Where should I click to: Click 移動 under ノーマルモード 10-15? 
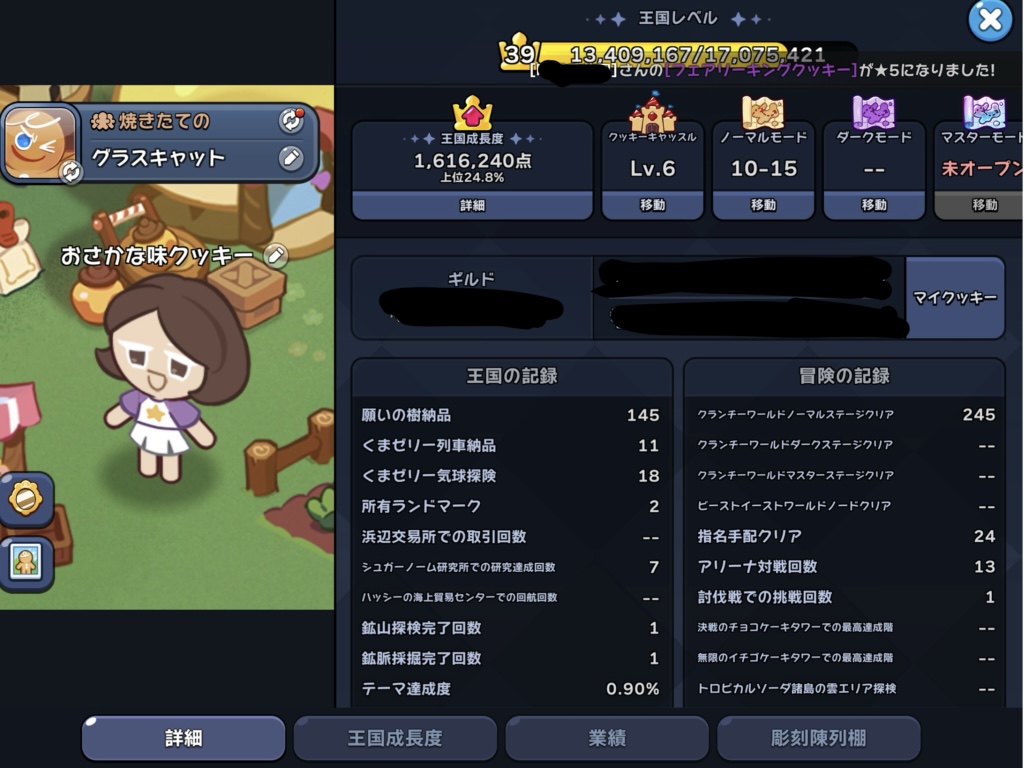pyautogui.click(x=763, y=205)
